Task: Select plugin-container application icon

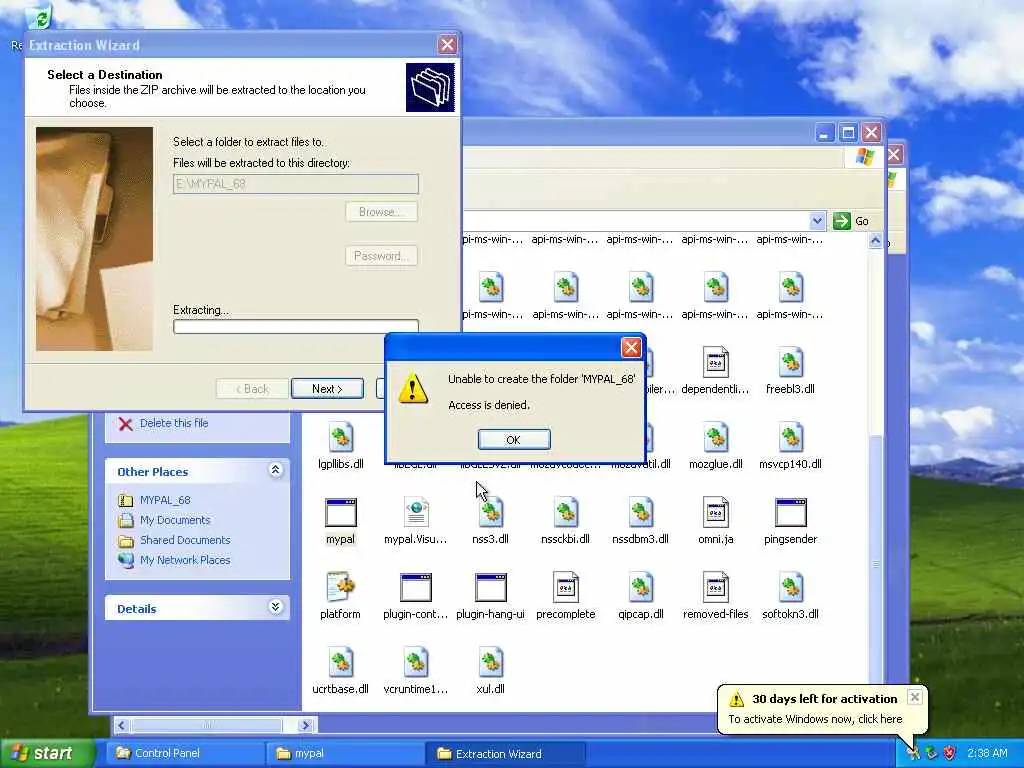Action: [415, 588]
